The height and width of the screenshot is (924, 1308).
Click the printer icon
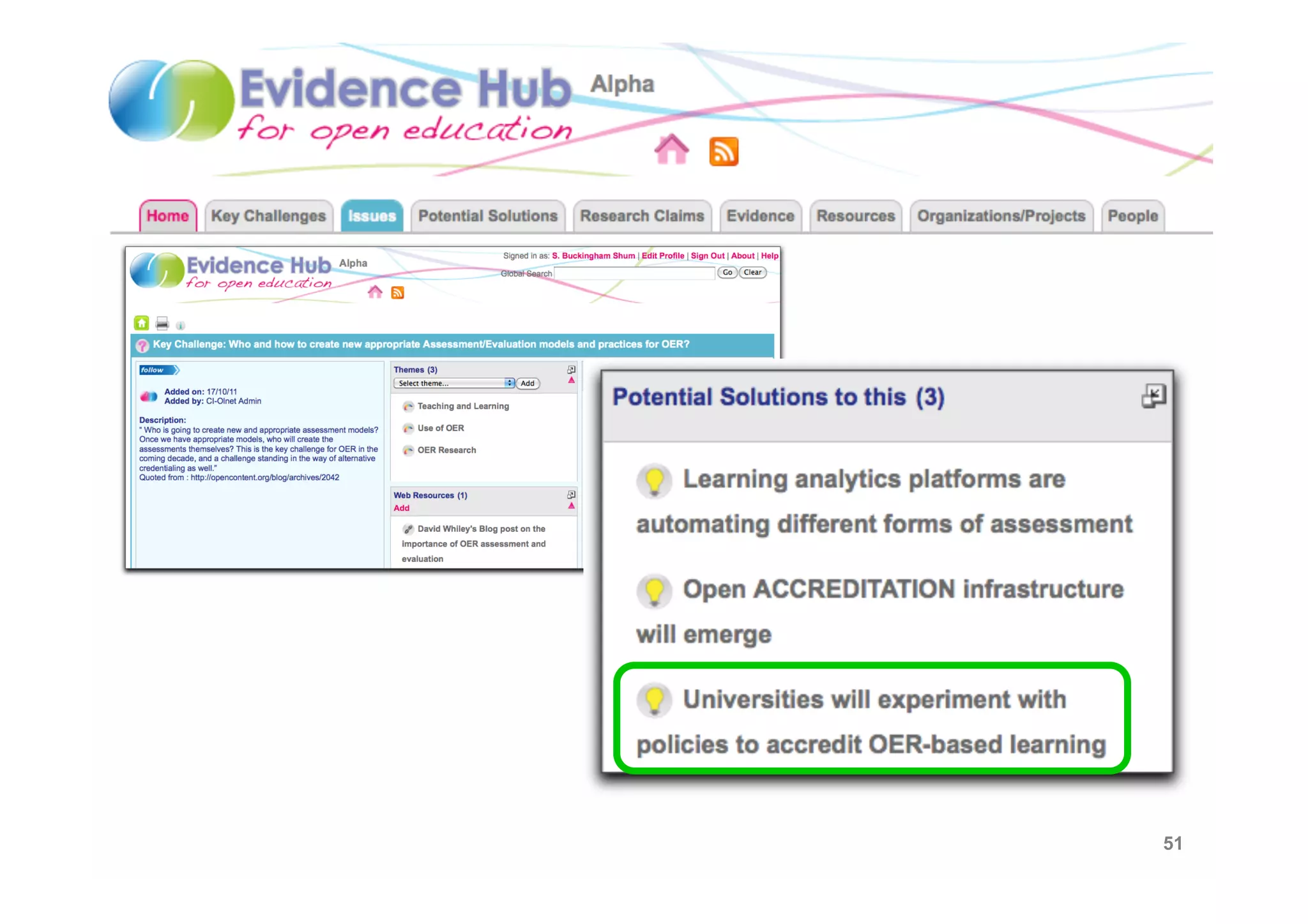pyautogui.click(x=162, y=323)
